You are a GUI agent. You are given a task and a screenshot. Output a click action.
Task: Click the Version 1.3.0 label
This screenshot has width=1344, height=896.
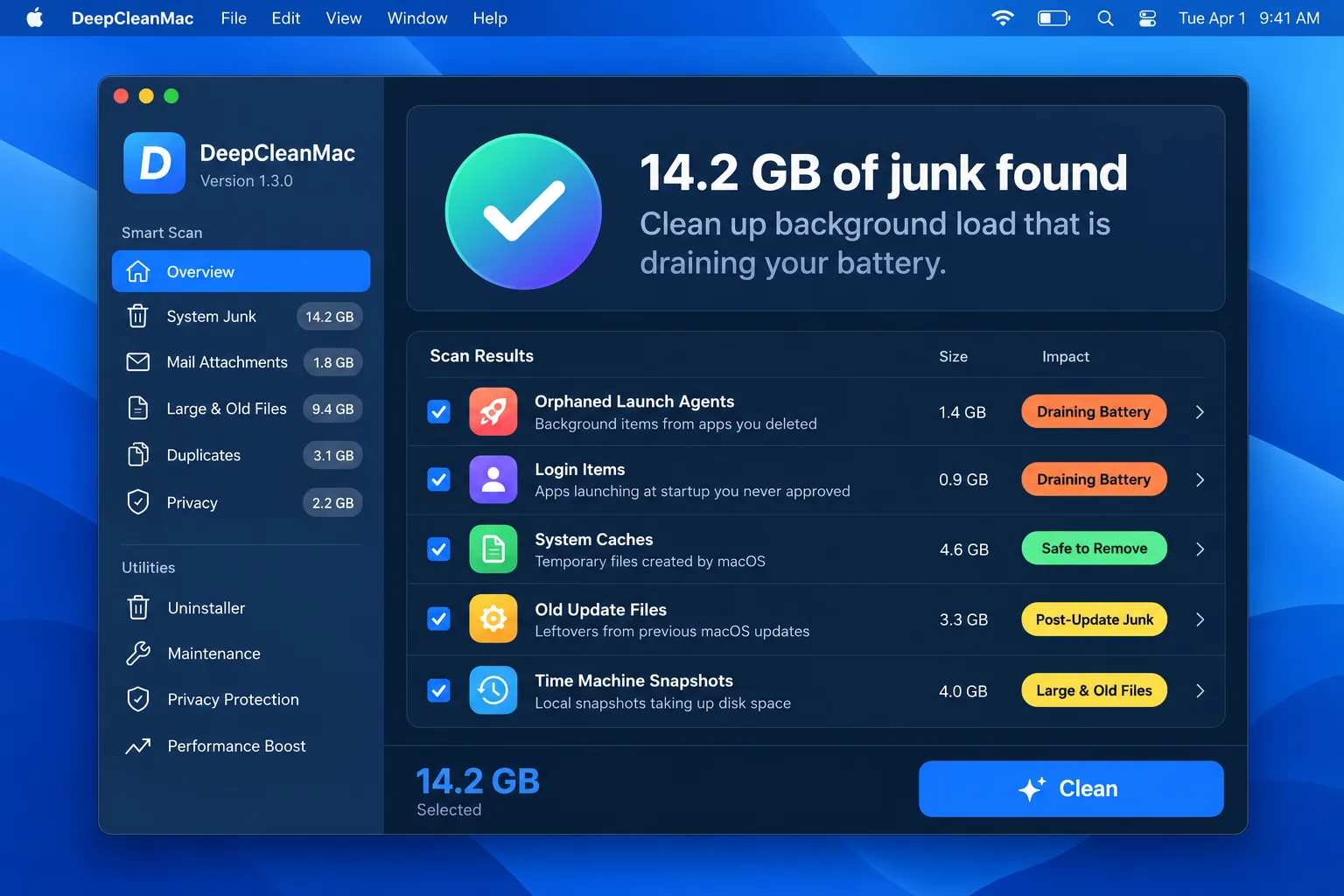tap(246, 180)
